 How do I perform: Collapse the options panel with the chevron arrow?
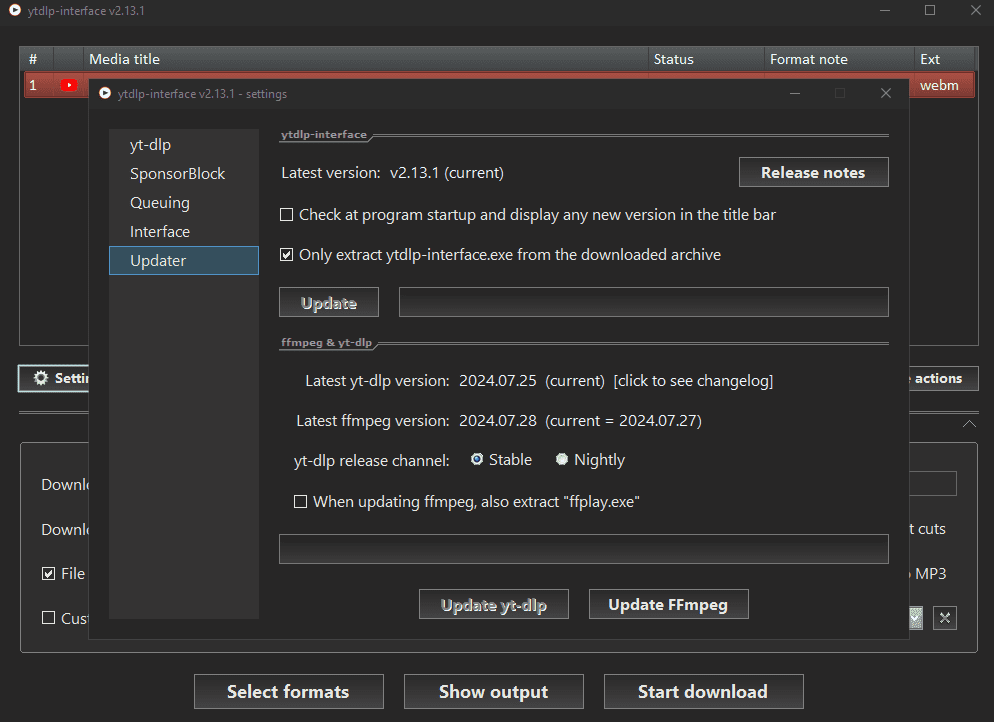click(x=969, y=423)
